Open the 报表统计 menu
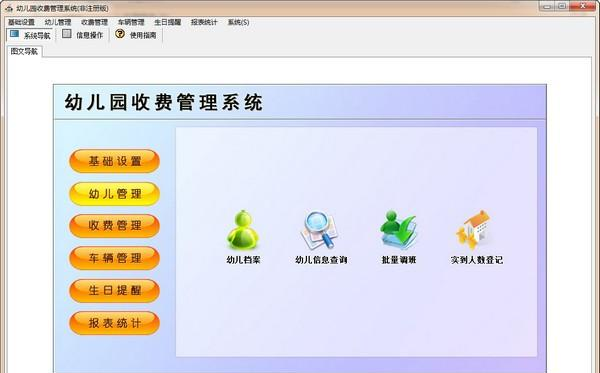Image resolution: width=600 pixels, height=373 pixels. 204,22
